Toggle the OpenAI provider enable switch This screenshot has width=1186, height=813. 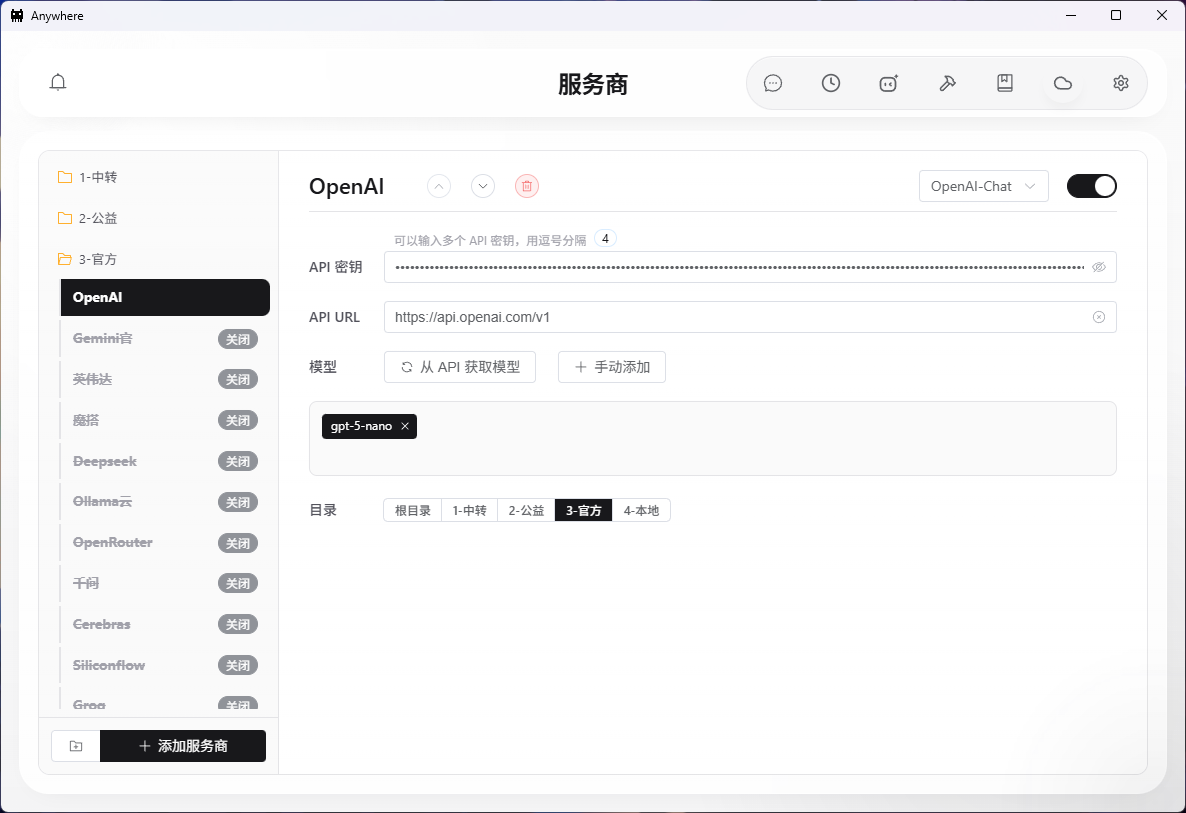(1091, 186)
